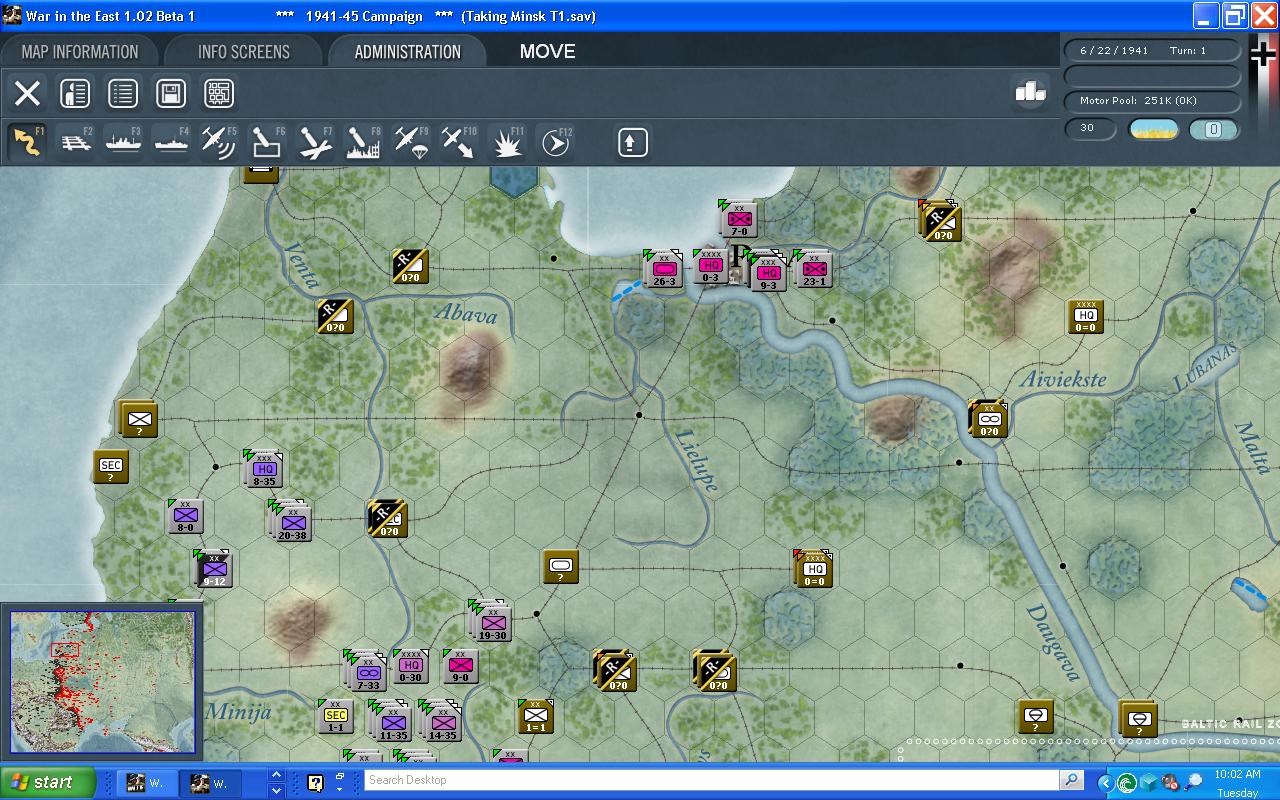
Task: Select the SEC 1-1 security unit
Action: coord(336,715)
